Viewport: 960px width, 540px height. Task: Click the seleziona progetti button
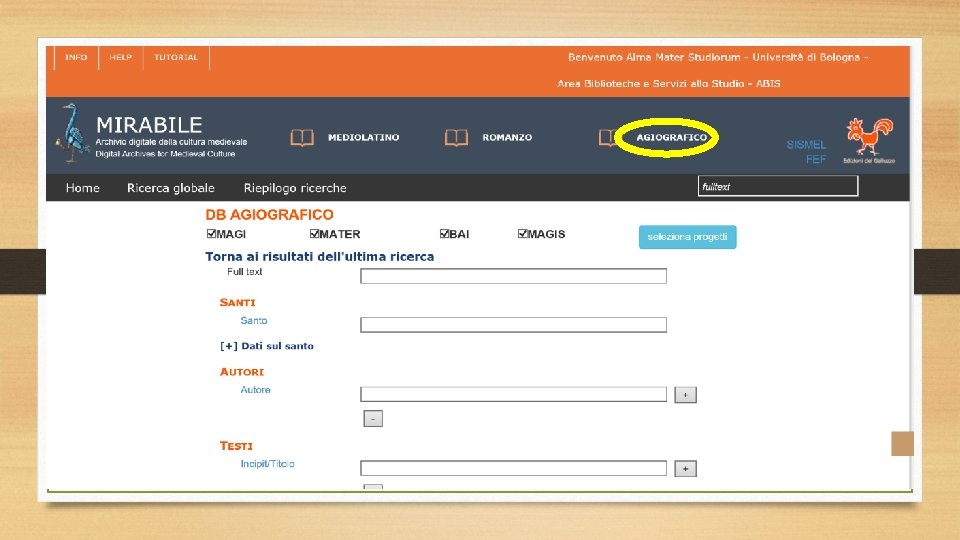coord(688,237)
